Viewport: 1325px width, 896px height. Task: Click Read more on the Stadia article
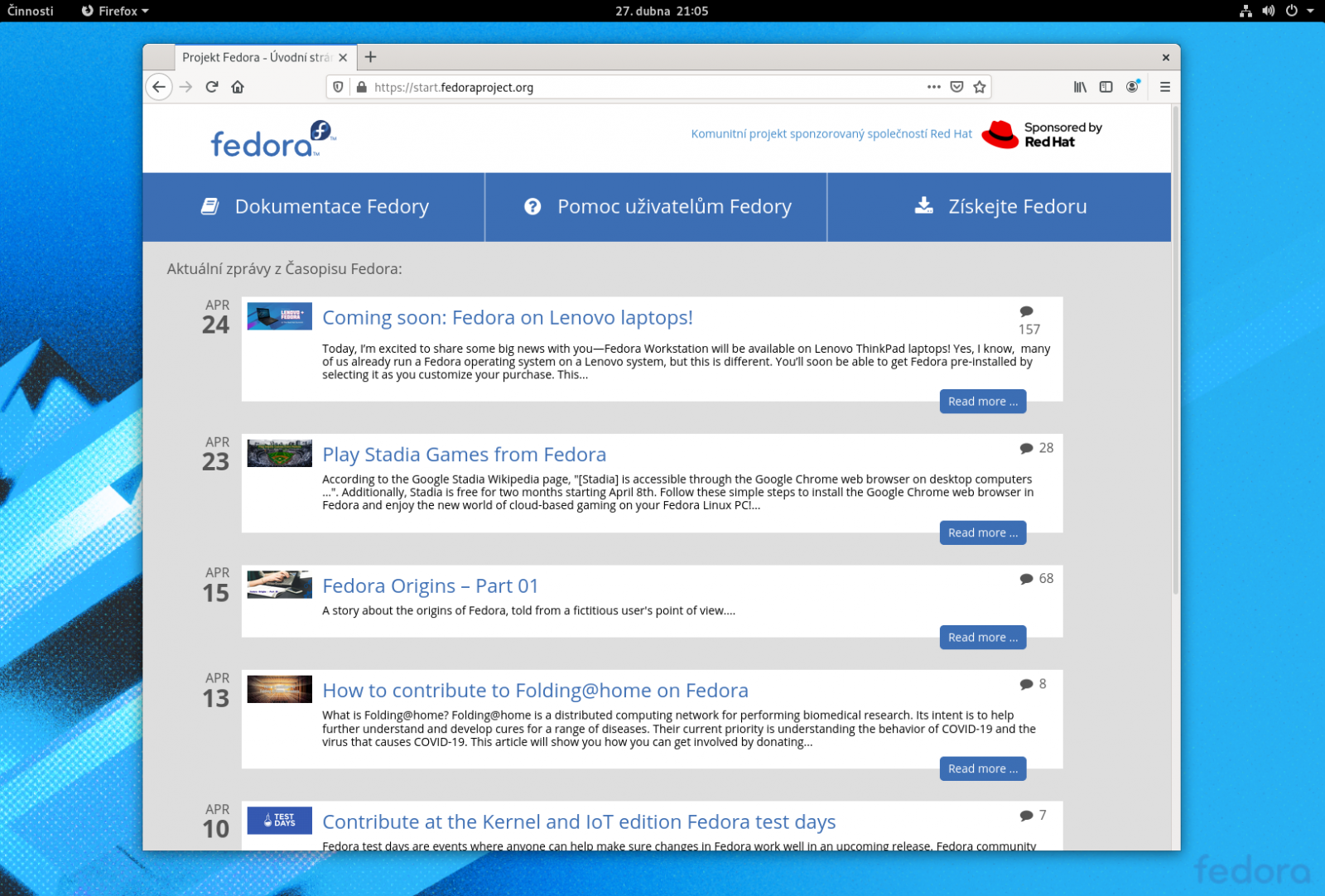point(982,532)
